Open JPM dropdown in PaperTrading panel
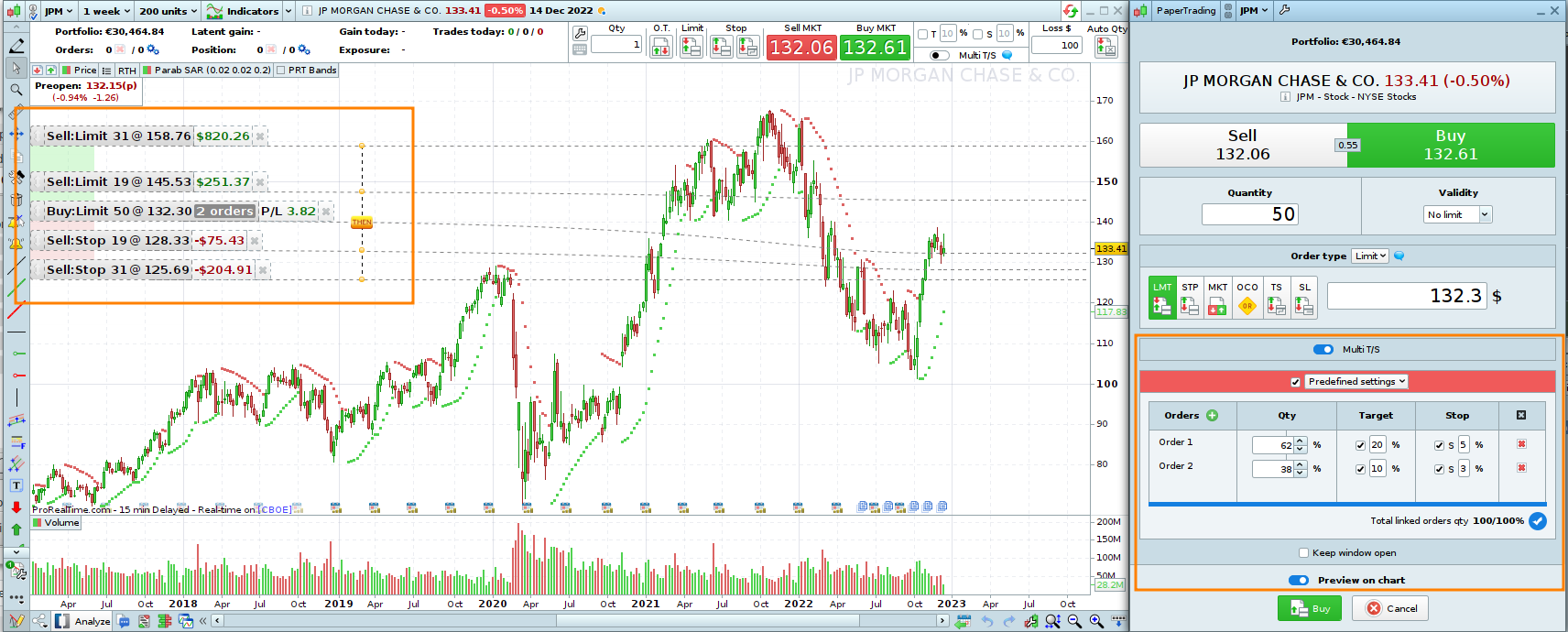Image resolution: width=1568 pixels, height=632 pixels. (x=1255, y=10)
